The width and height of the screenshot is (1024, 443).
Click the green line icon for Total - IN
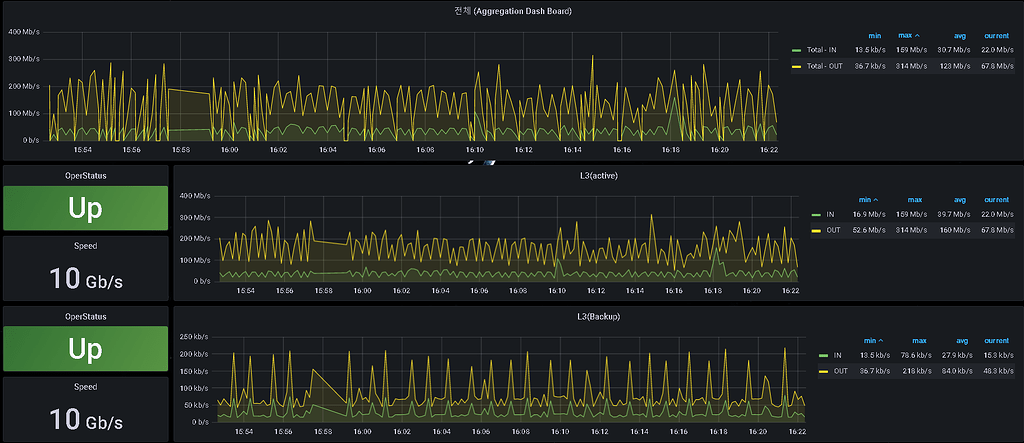point(795,50)
